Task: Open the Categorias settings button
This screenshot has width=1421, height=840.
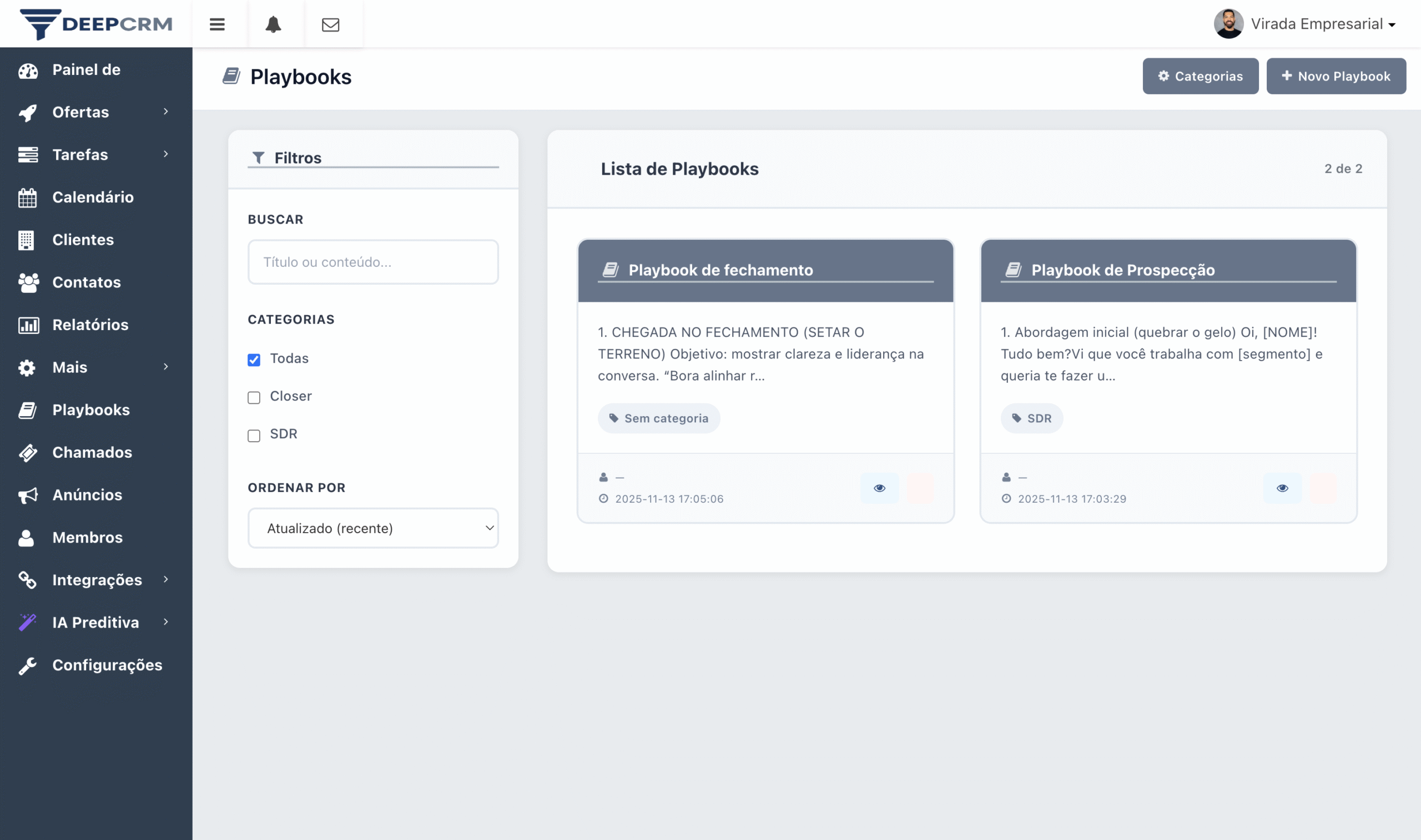Action: point(1200,77)
